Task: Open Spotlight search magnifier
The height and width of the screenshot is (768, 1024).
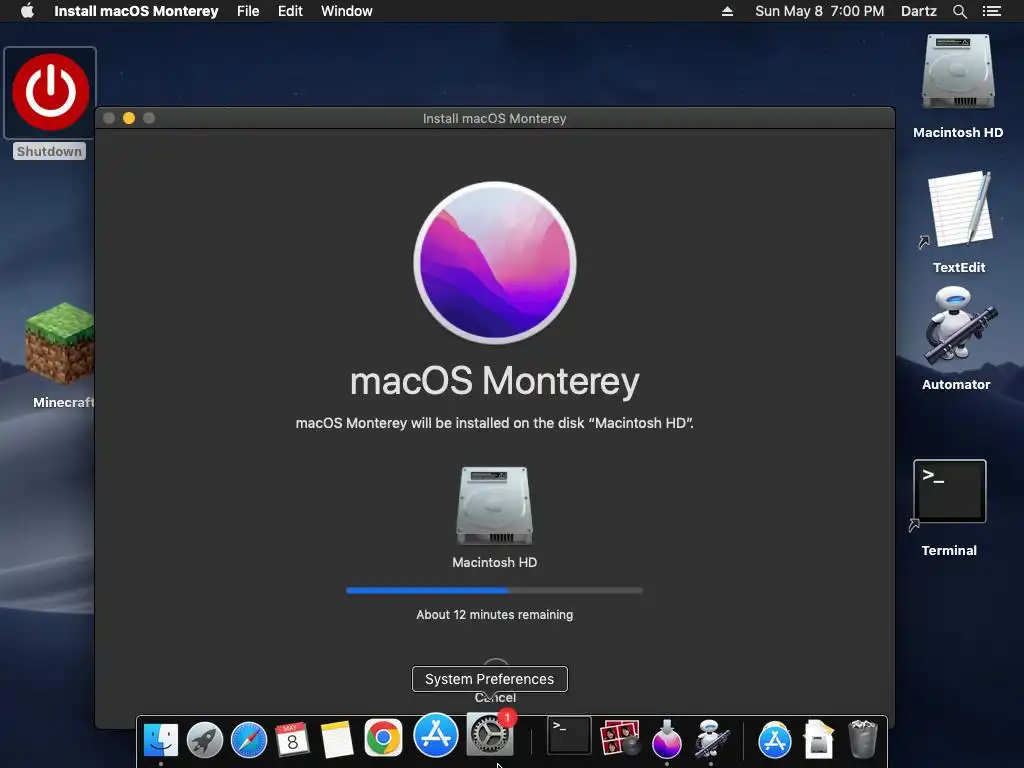Action: point(959,11)
